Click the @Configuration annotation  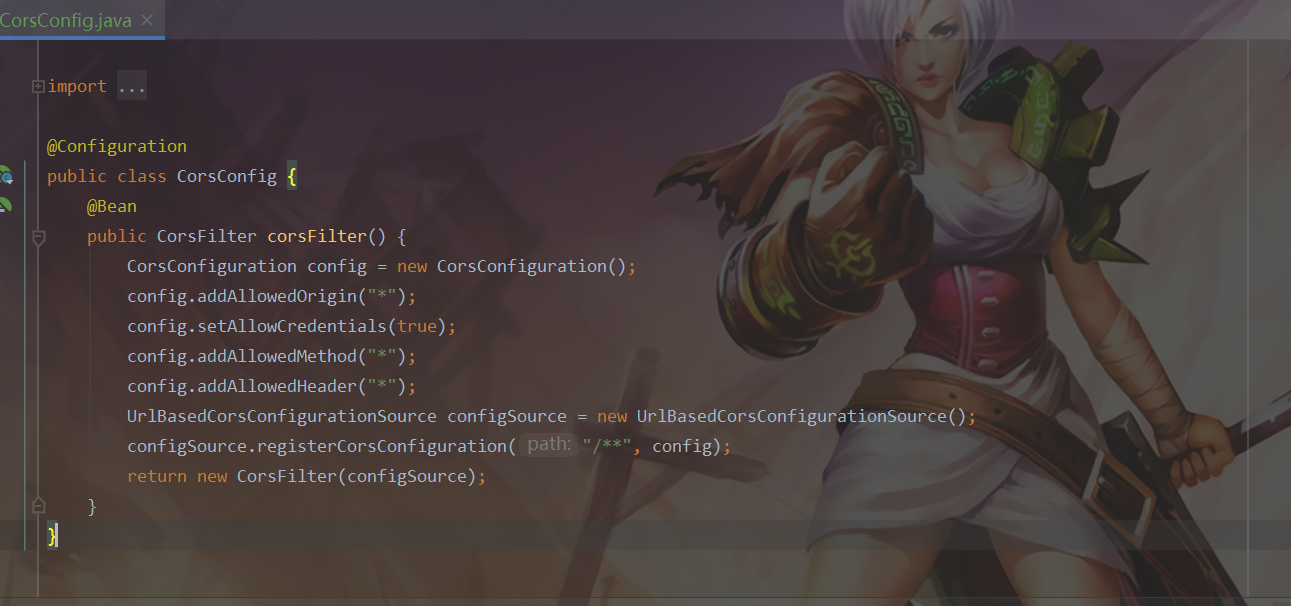pyautogui.click(x=116, y=146)
